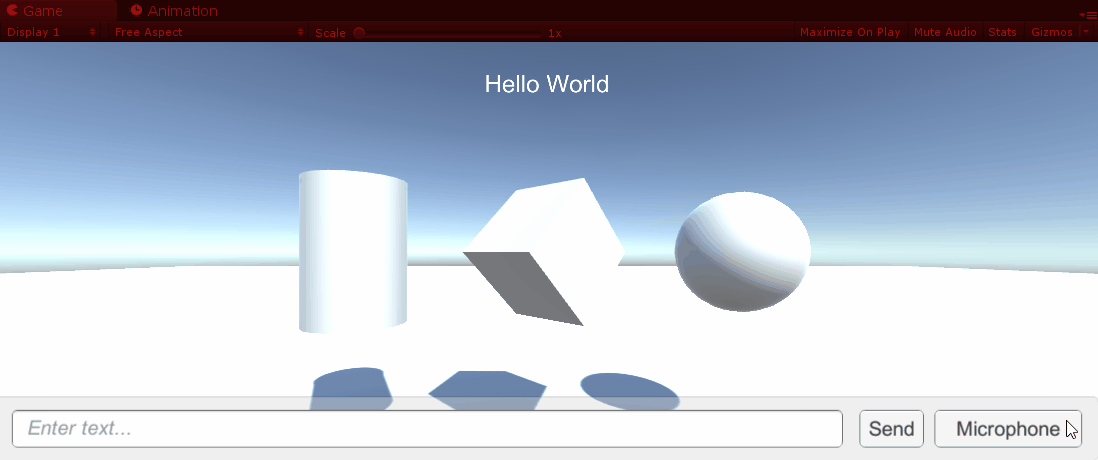Viewport: 1098px width, 460px height.
Task: Click the 1x scale value
Action: click(555, 33)
